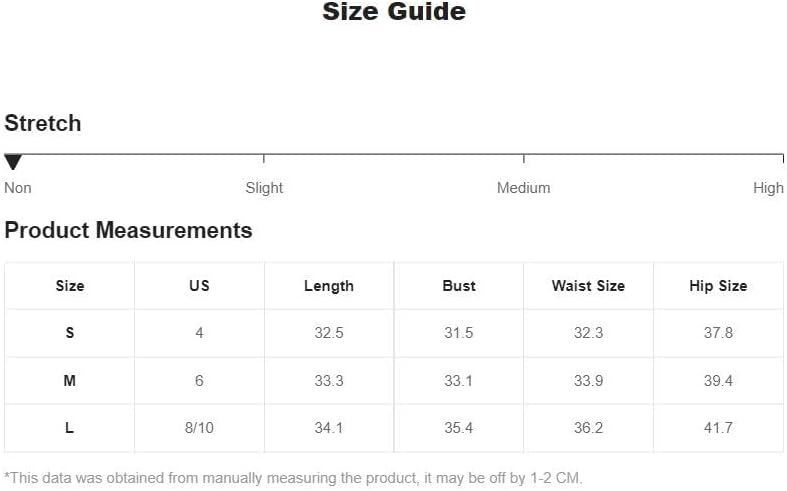This screenshot has height=491, width=787.
Task: Click the Stretch heading
Action: (x=43, y=123)
